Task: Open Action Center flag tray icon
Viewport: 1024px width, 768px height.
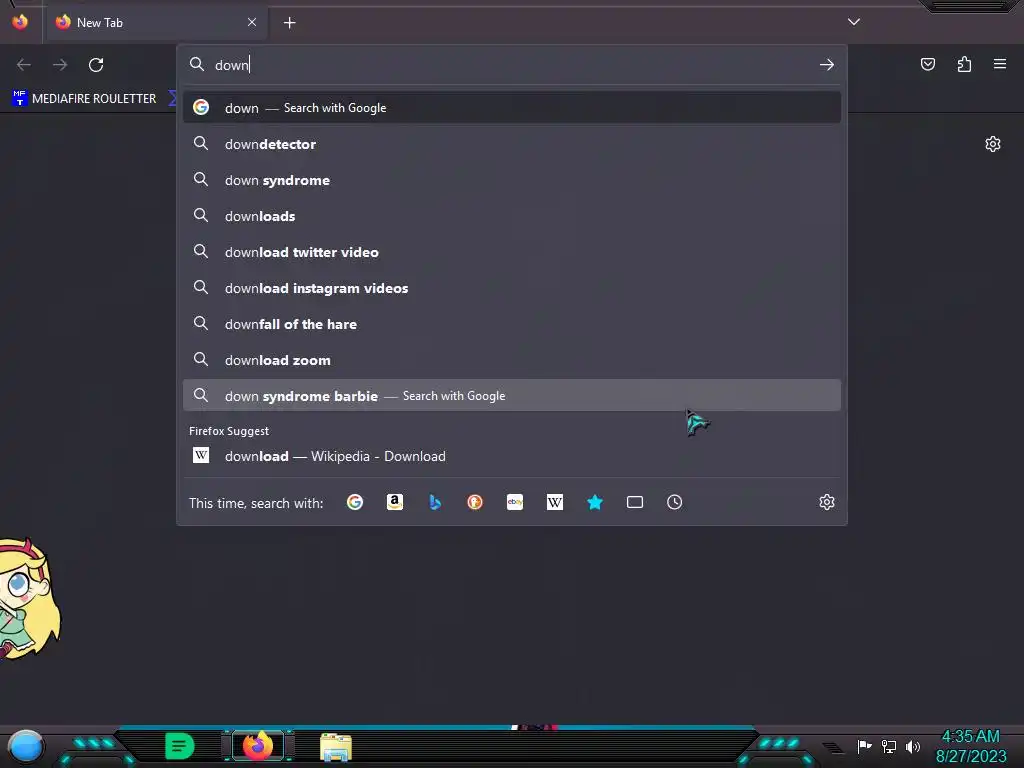Action: 864,746
